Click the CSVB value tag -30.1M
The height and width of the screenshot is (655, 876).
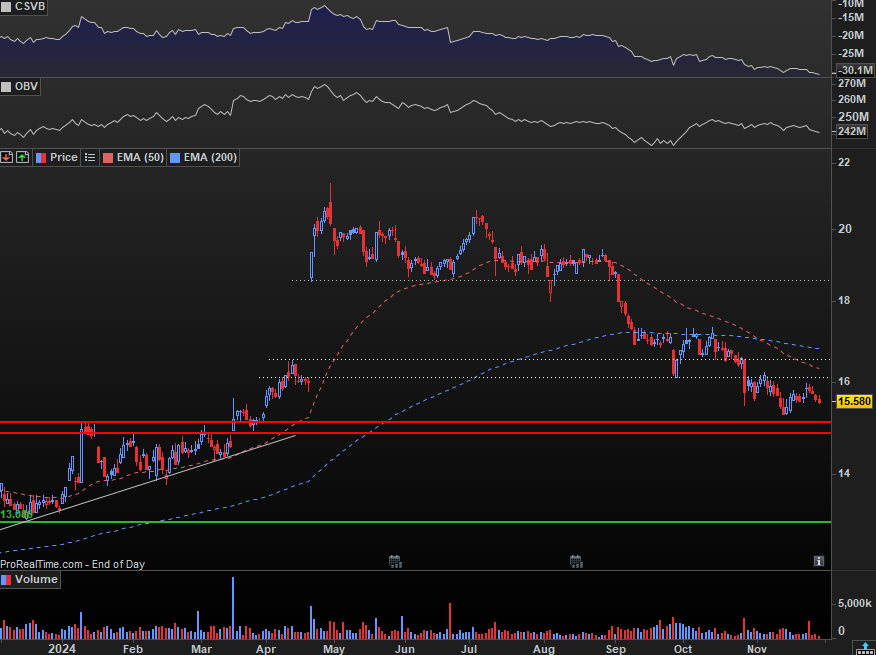click(x=855, y=70)
